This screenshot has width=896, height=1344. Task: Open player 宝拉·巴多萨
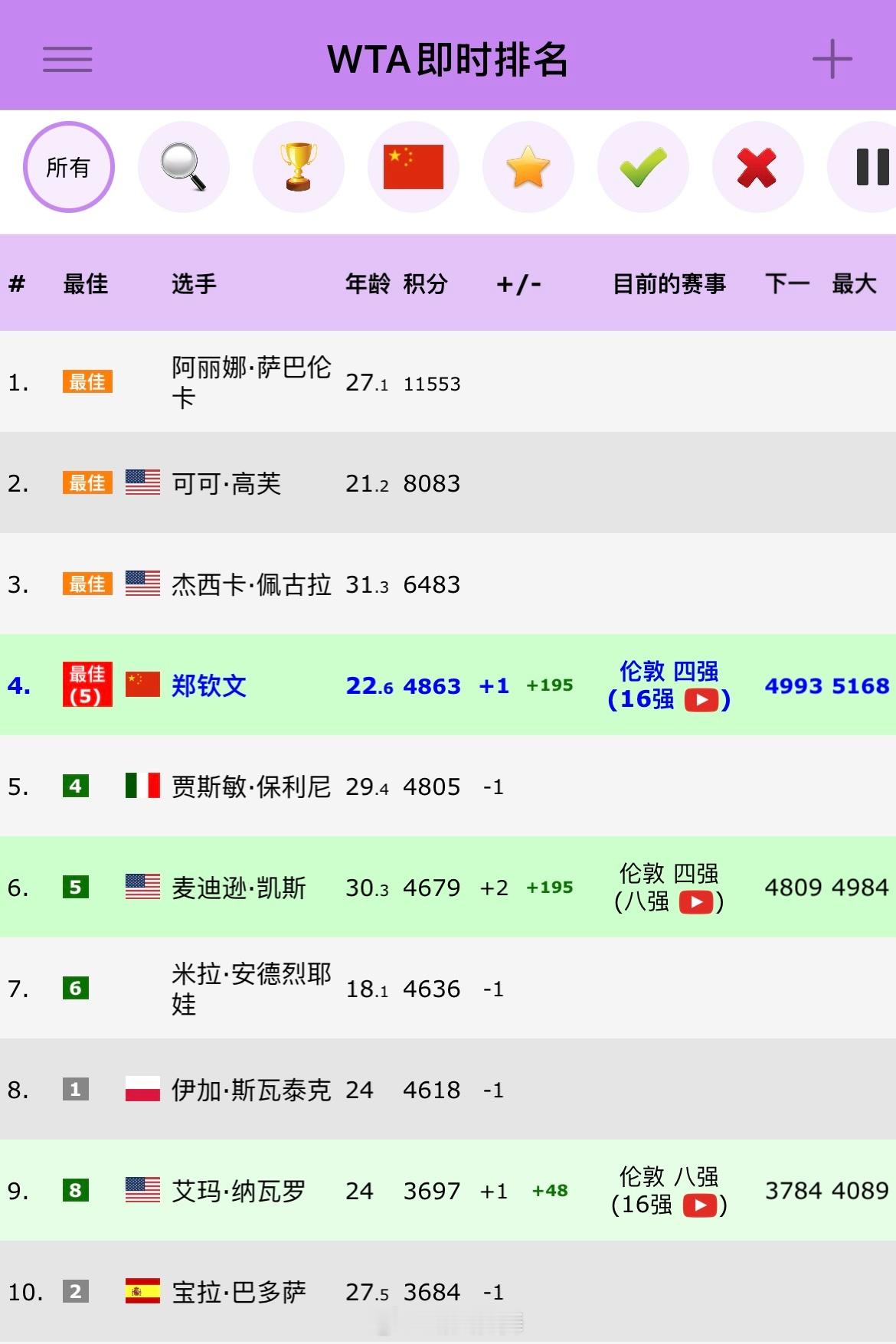click(x=239, y=1292)
